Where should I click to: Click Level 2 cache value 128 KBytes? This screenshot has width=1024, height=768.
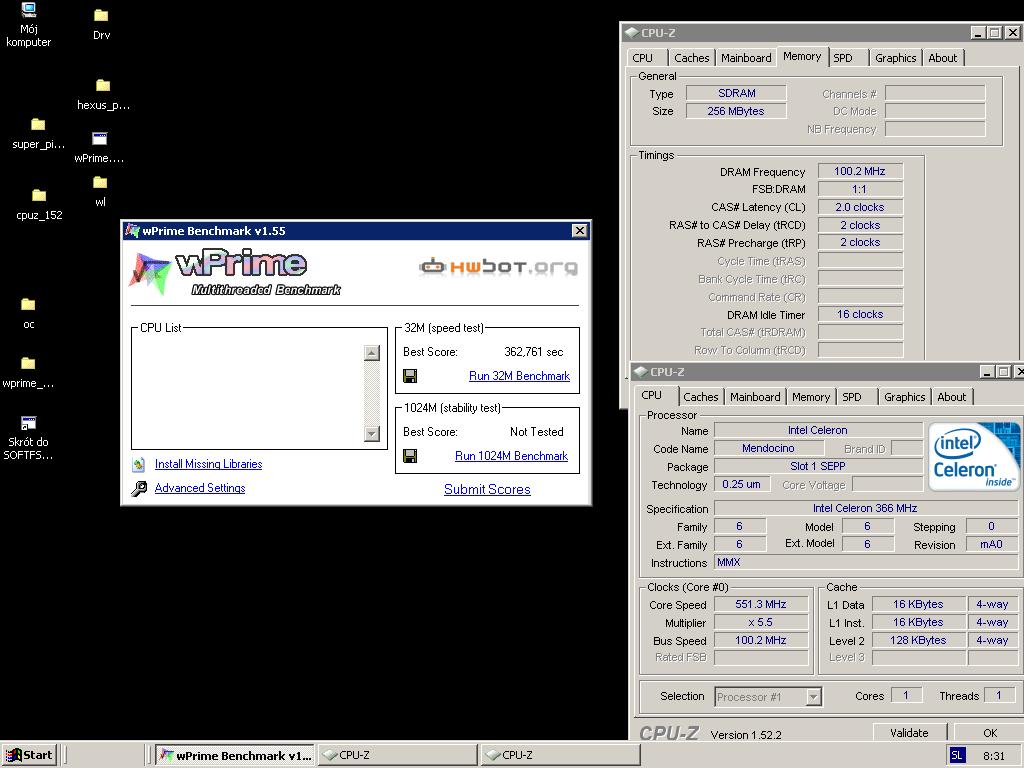(x=918, y=640)
